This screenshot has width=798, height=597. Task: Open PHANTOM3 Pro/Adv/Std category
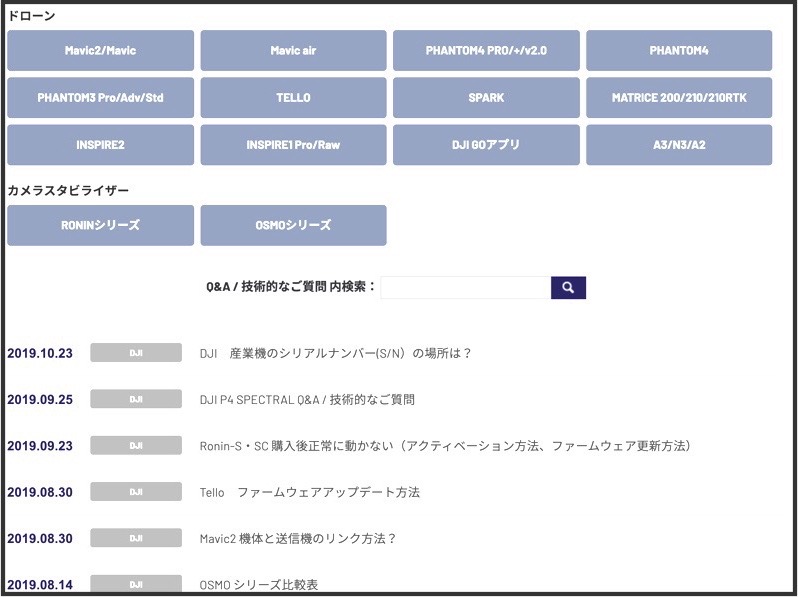(x=100, y=98)
